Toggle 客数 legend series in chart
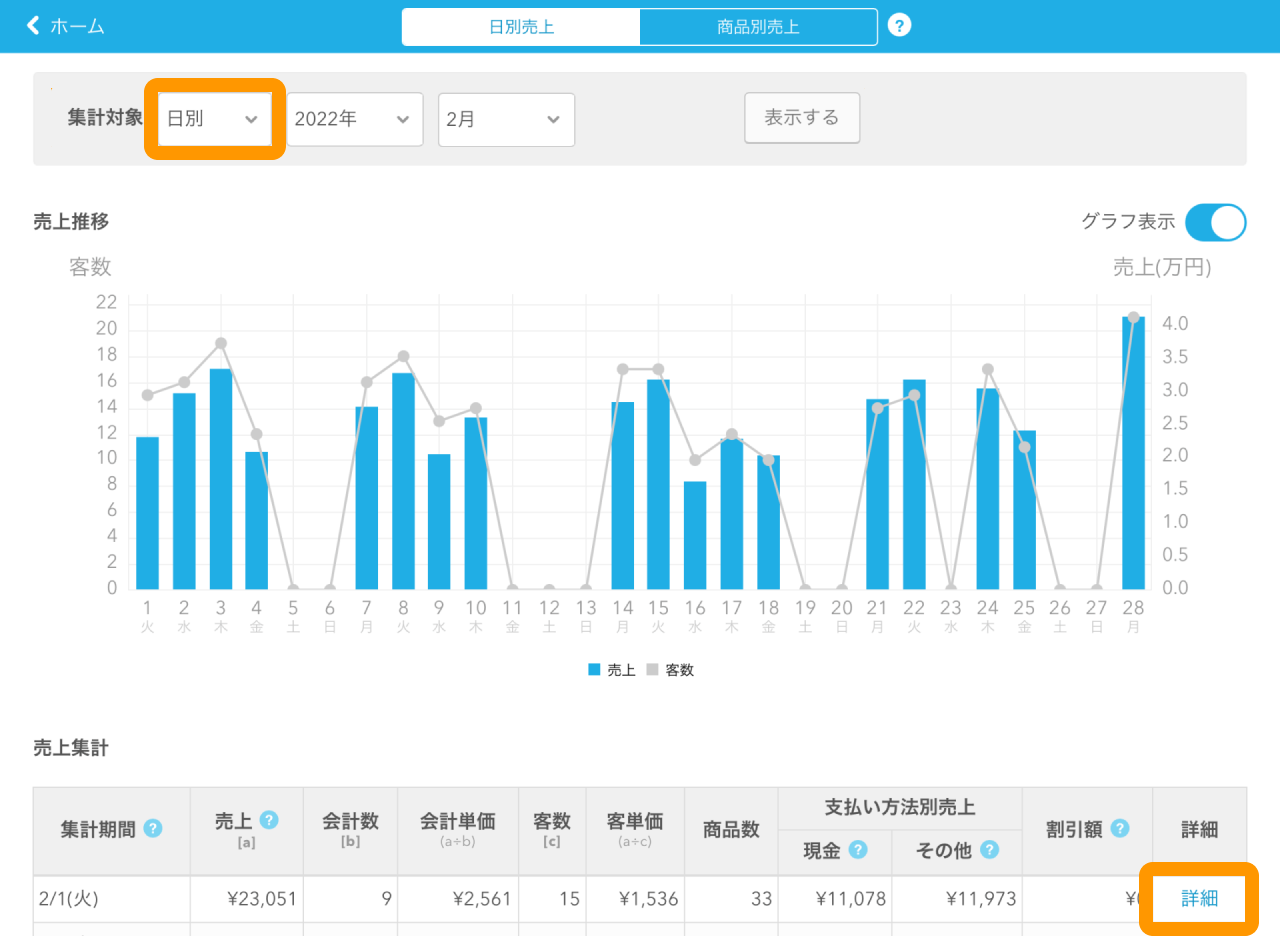The image size is (1280, 936). tap(670, 670)
